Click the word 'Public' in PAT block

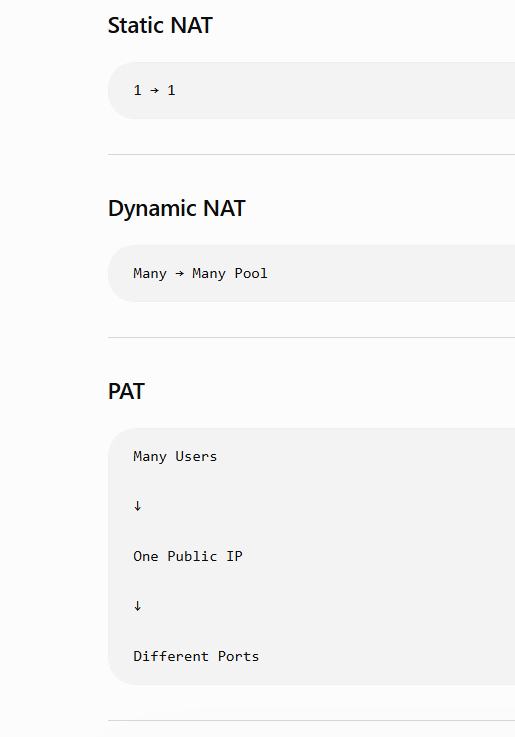(192, 557)
